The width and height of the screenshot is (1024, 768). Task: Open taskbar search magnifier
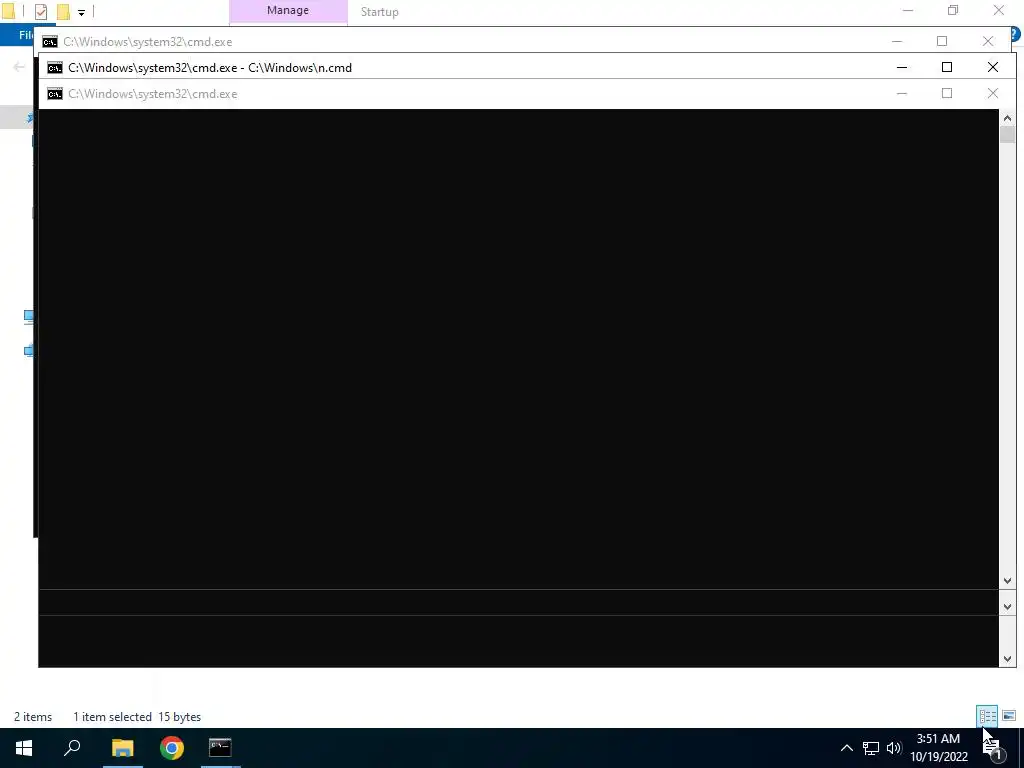(x=72, y=748)
